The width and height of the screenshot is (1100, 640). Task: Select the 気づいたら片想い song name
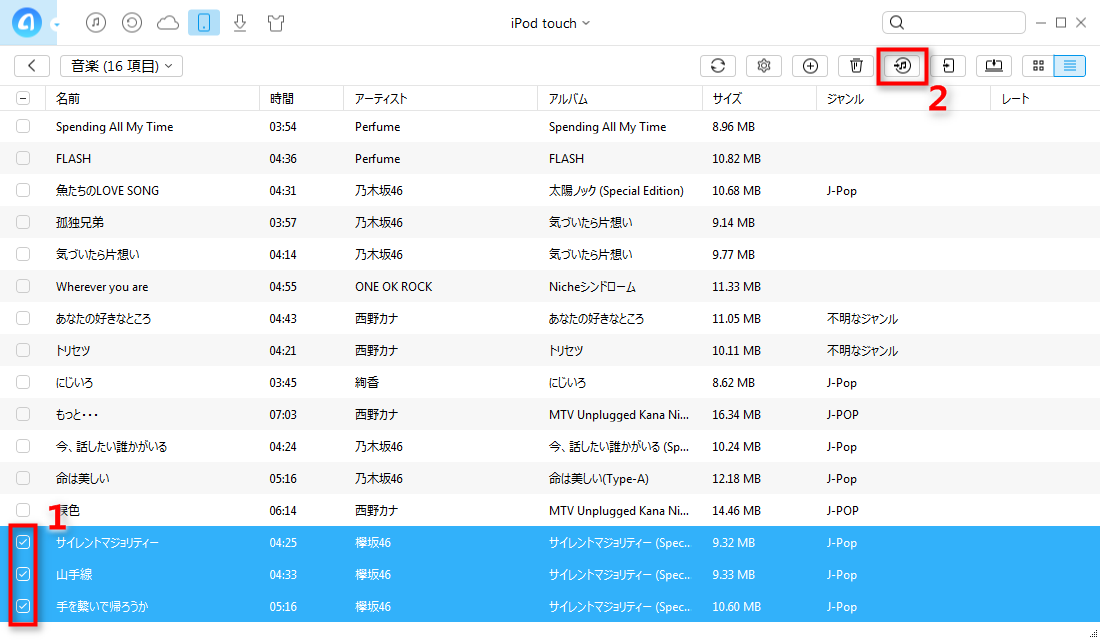[98, 254]
